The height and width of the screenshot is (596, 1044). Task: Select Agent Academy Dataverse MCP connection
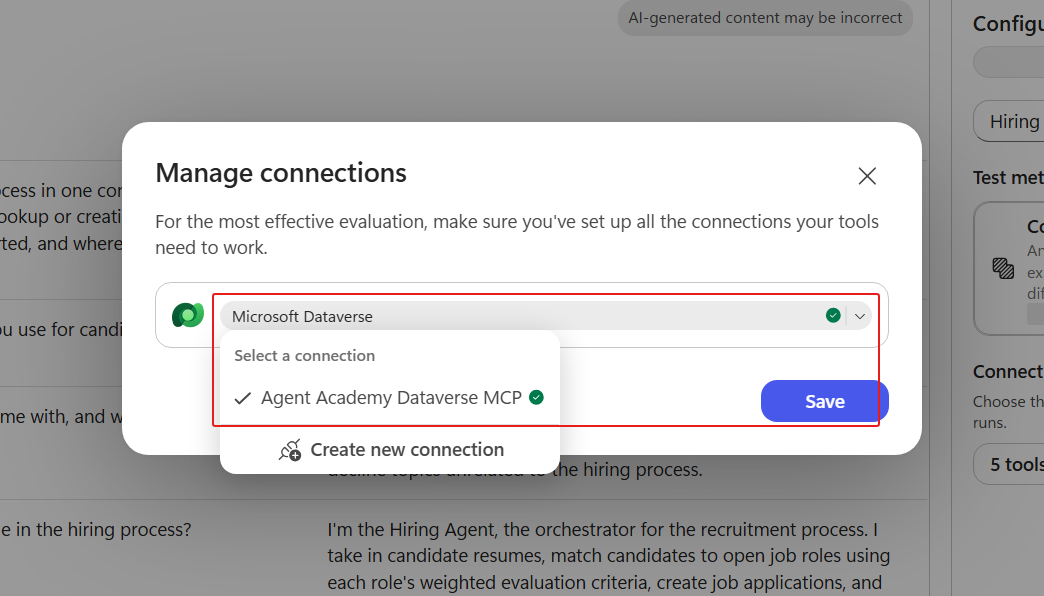390,398
